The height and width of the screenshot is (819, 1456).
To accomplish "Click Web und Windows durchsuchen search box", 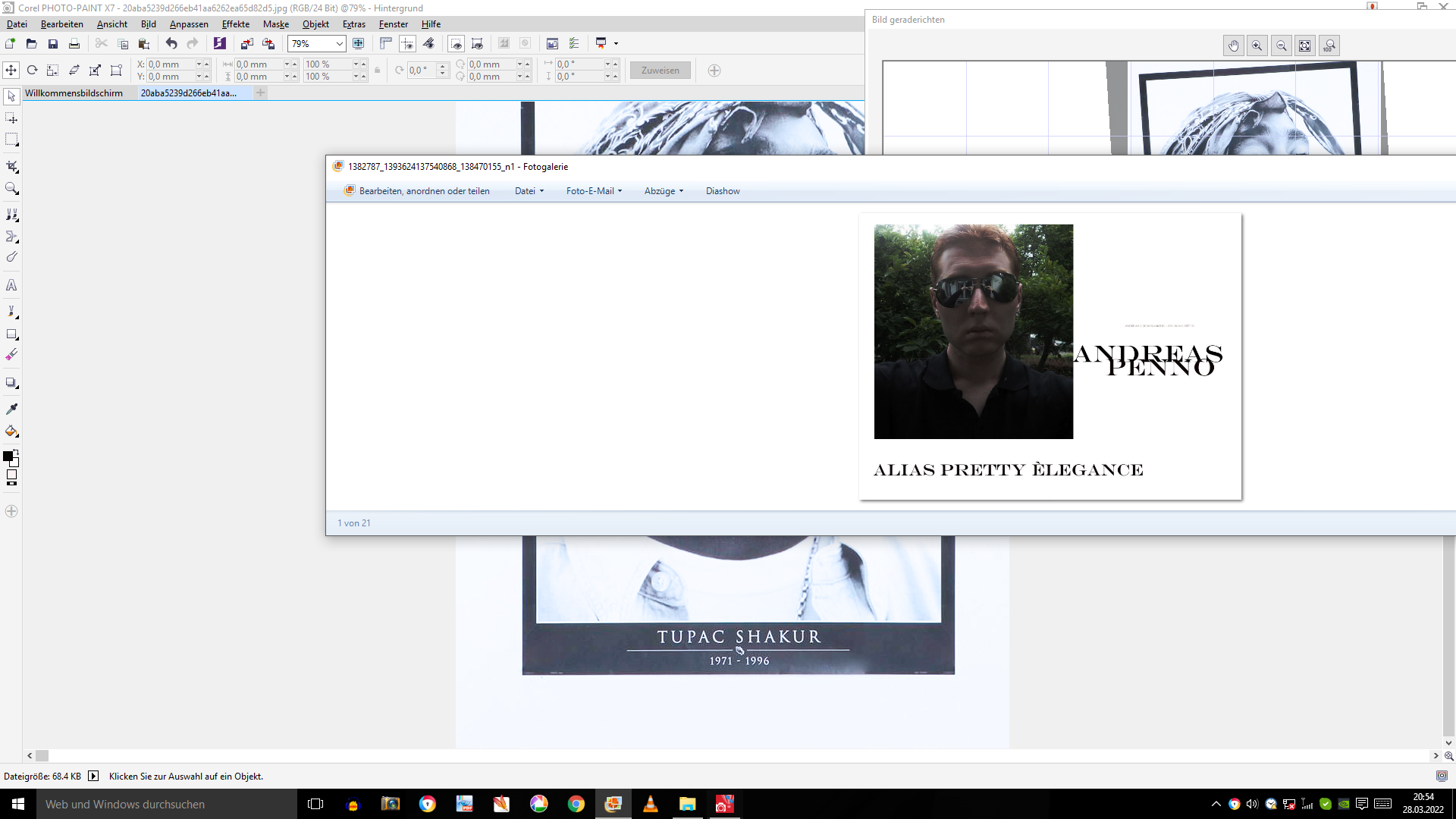I will 167,804.
